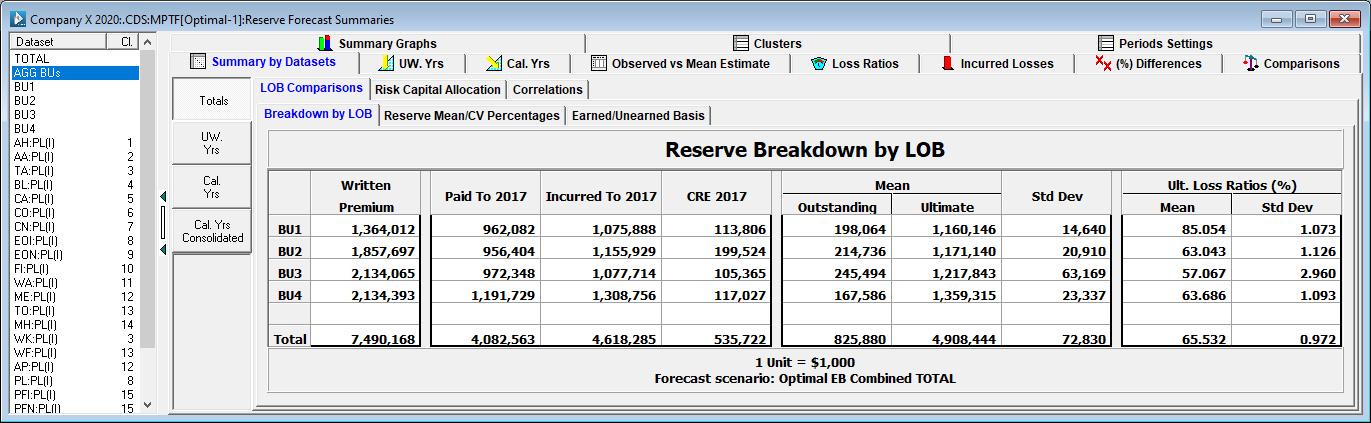
Task: Select WF:PL(I) dataset row
Action: pyautogui.click(x=75, y=353)
